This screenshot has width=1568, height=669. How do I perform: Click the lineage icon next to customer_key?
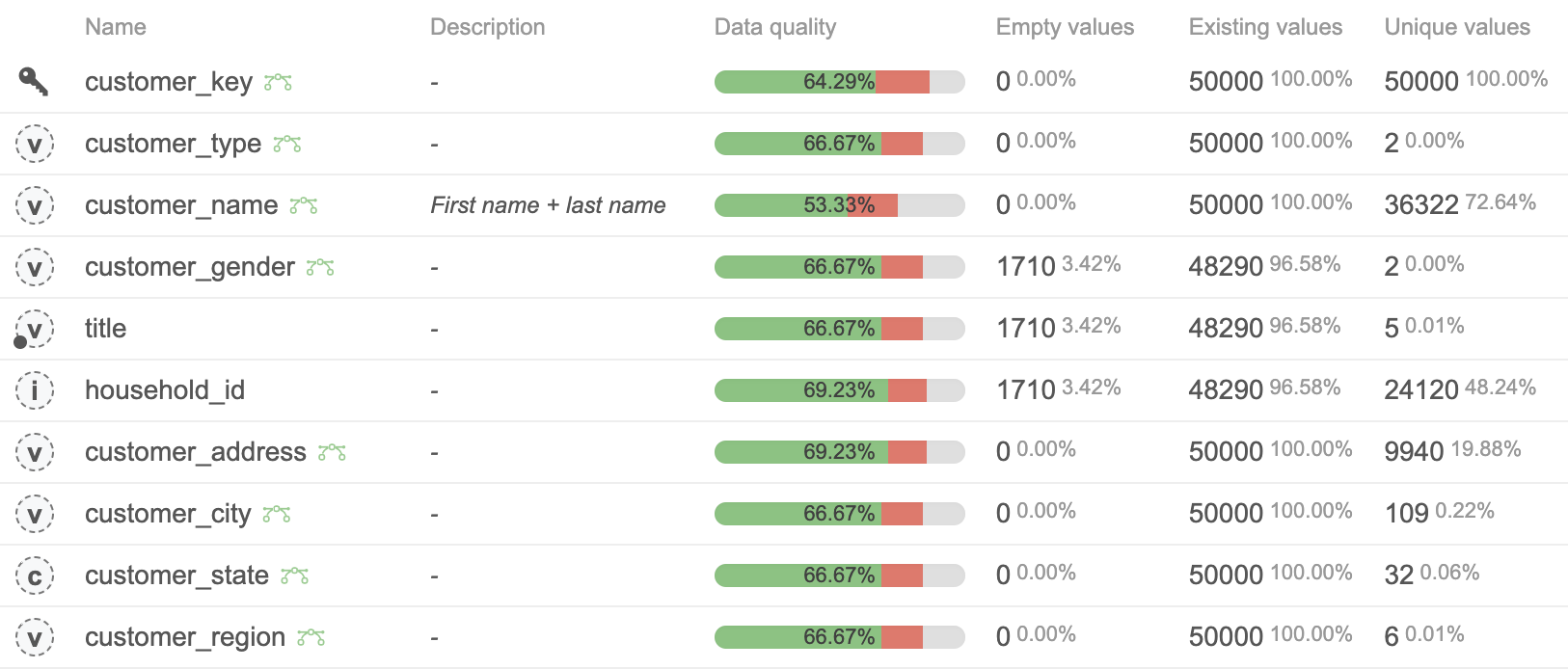point(279,83)
